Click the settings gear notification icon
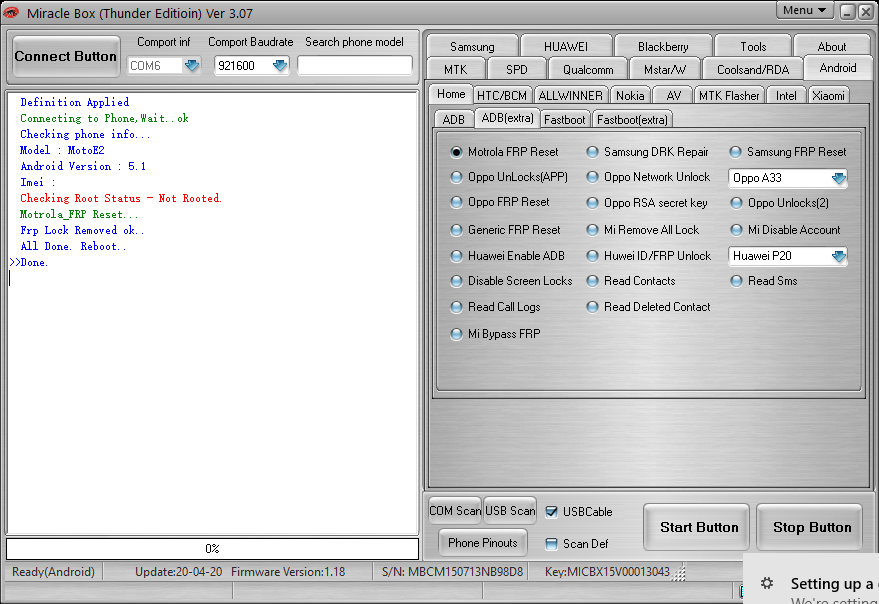The width and height of the screenshot is (879, 604). [x=766, y=583]
